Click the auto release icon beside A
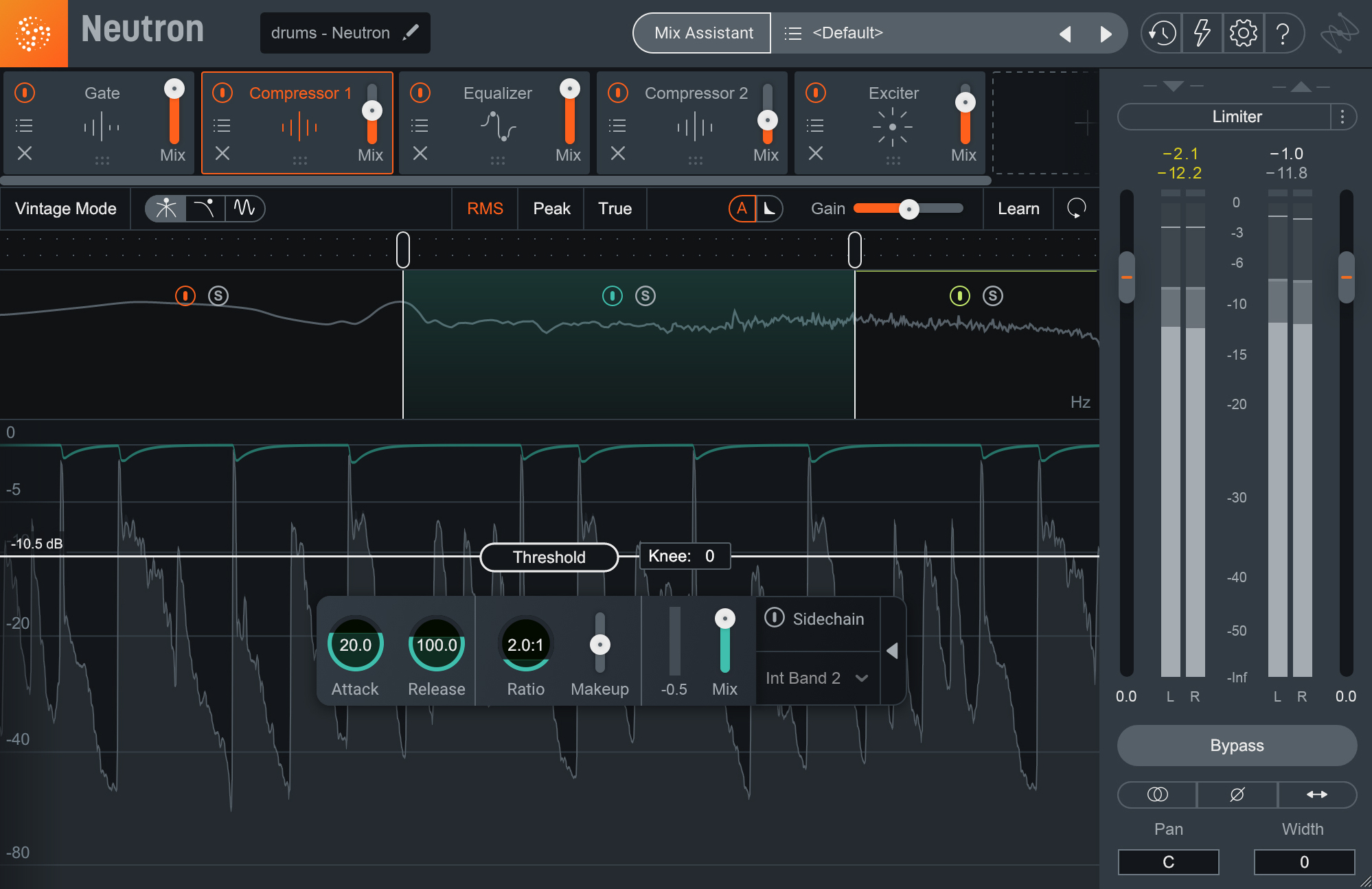Viewport: 1372px width, 889px height. coord(770,209)
